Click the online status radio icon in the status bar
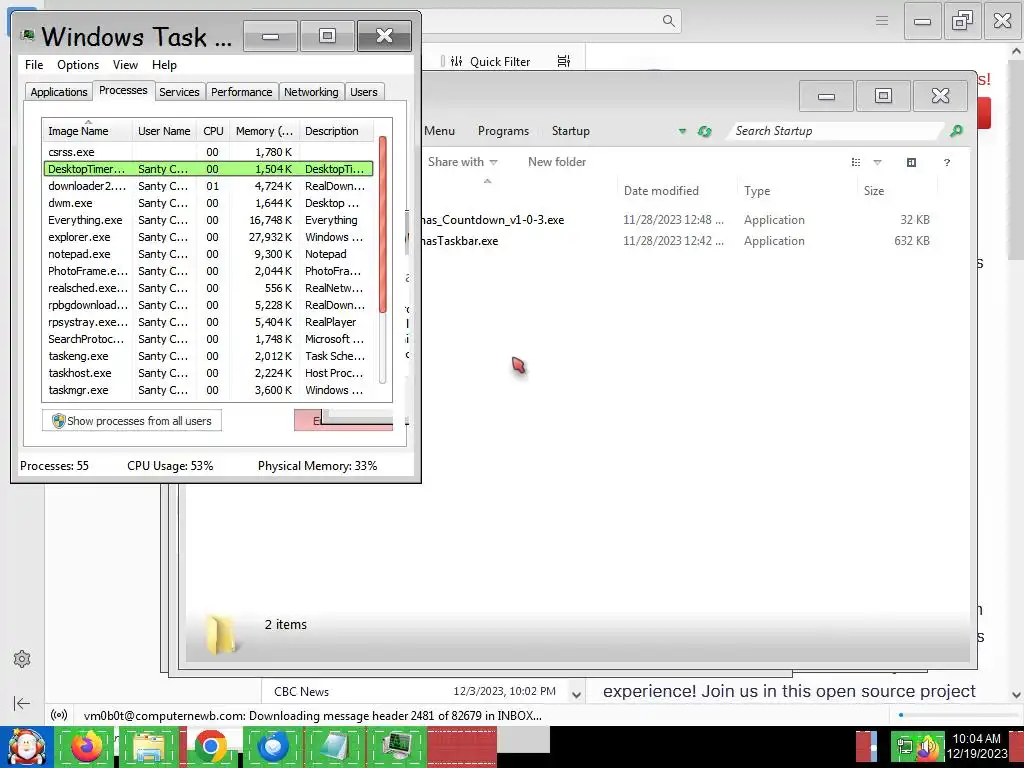This screenshot has width=1024, height=768. point(59,715)
